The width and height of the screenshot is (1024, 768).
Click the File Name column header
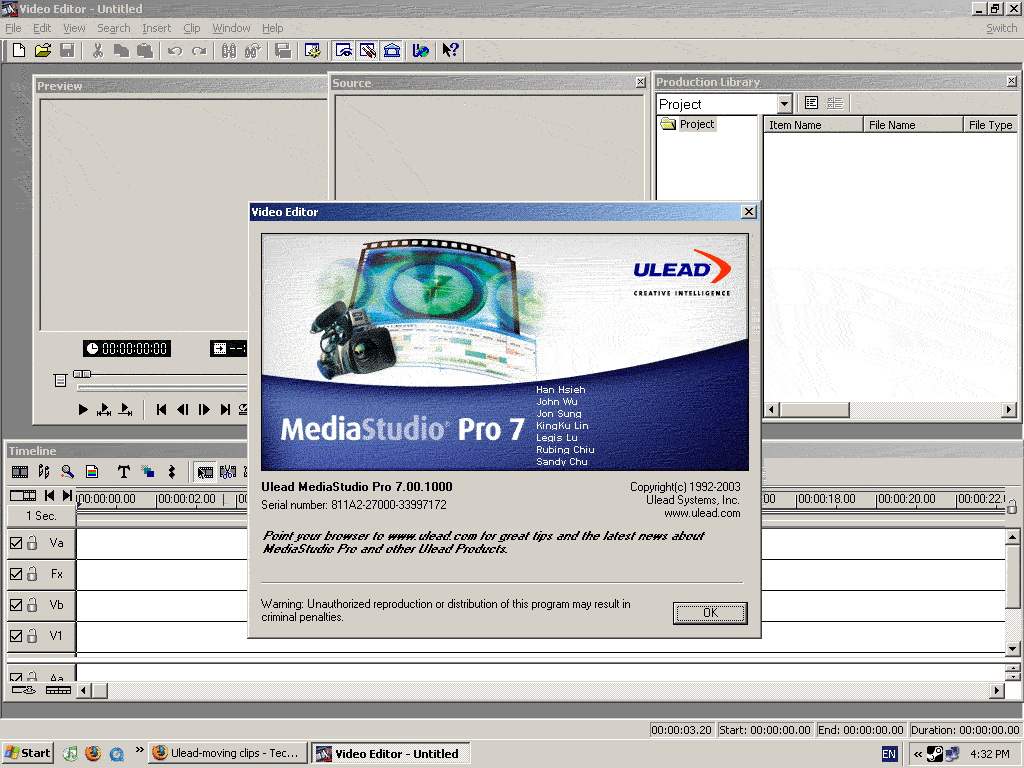click(x=913, y=125)
